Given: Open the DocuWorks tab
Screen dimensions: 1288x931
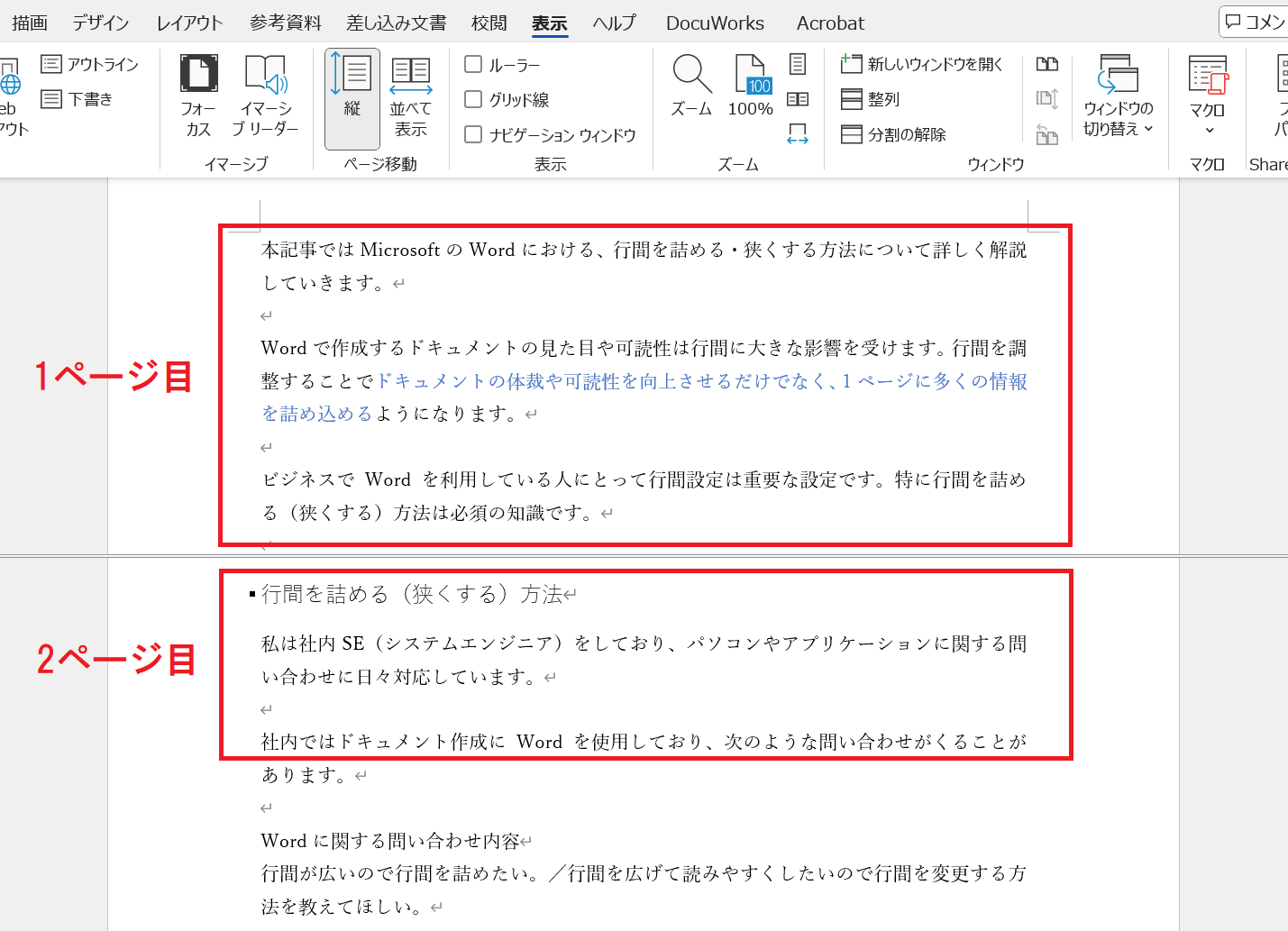Looking at the screenshot, I should pyautogui.click(x=715, y=23).
